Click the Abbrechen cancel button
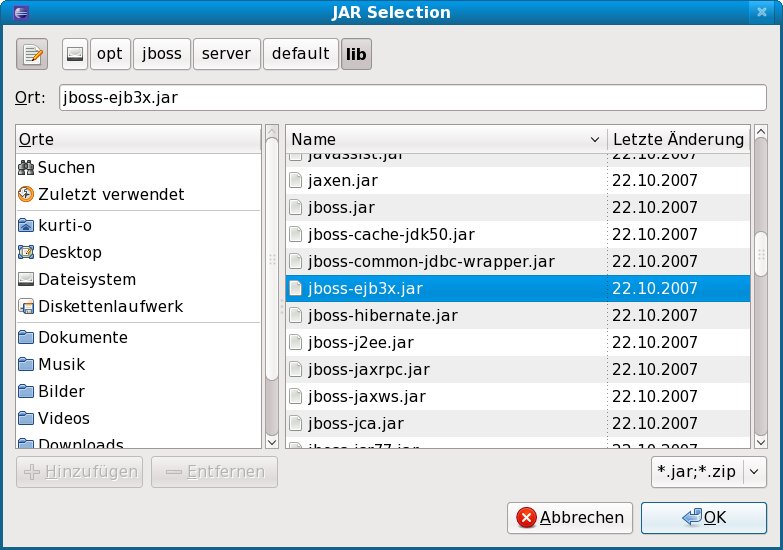 (x=570, y=518)
